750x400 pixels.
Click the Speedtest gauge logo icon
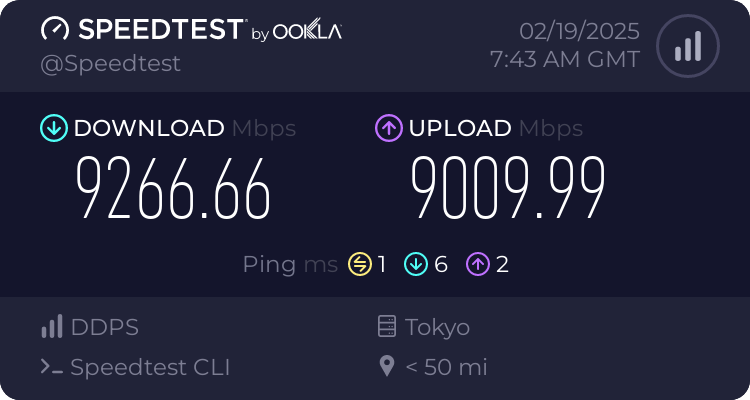(x=55, y=29)
